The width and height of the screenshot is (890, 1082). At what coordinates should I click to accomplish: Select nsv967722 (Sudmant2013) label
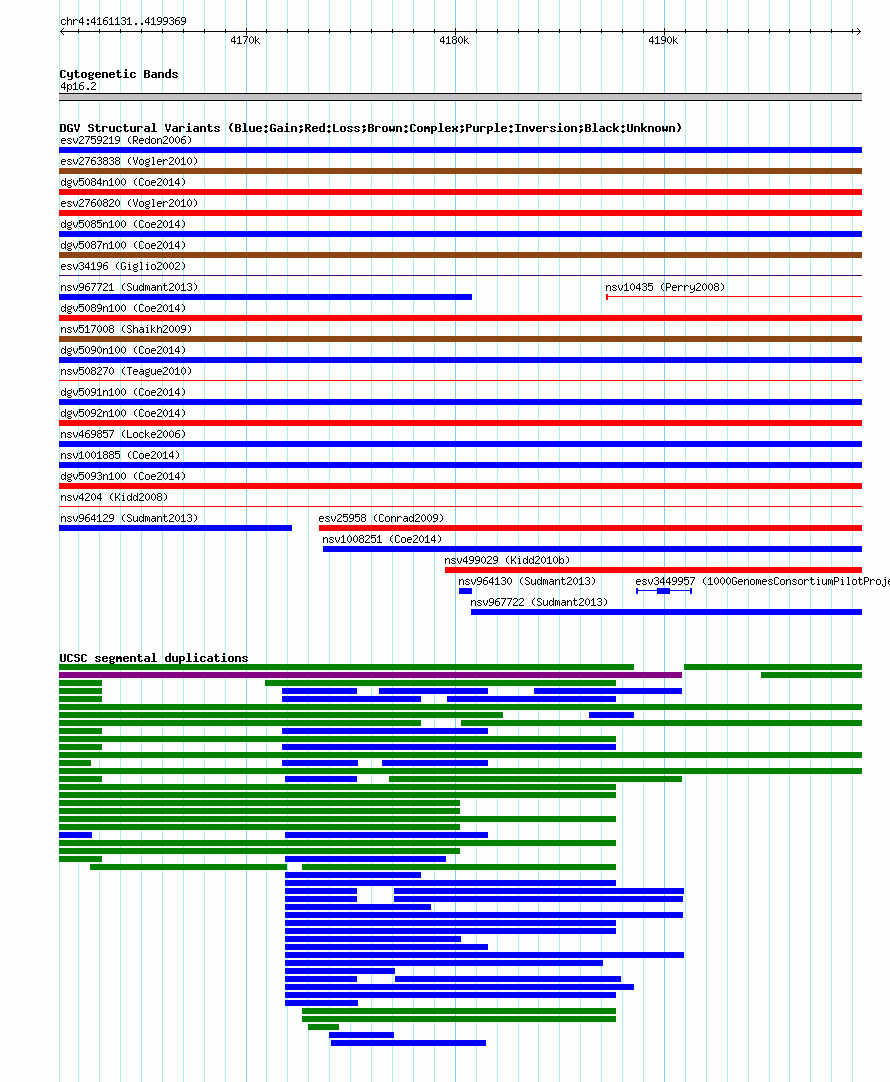pos(539,602)
